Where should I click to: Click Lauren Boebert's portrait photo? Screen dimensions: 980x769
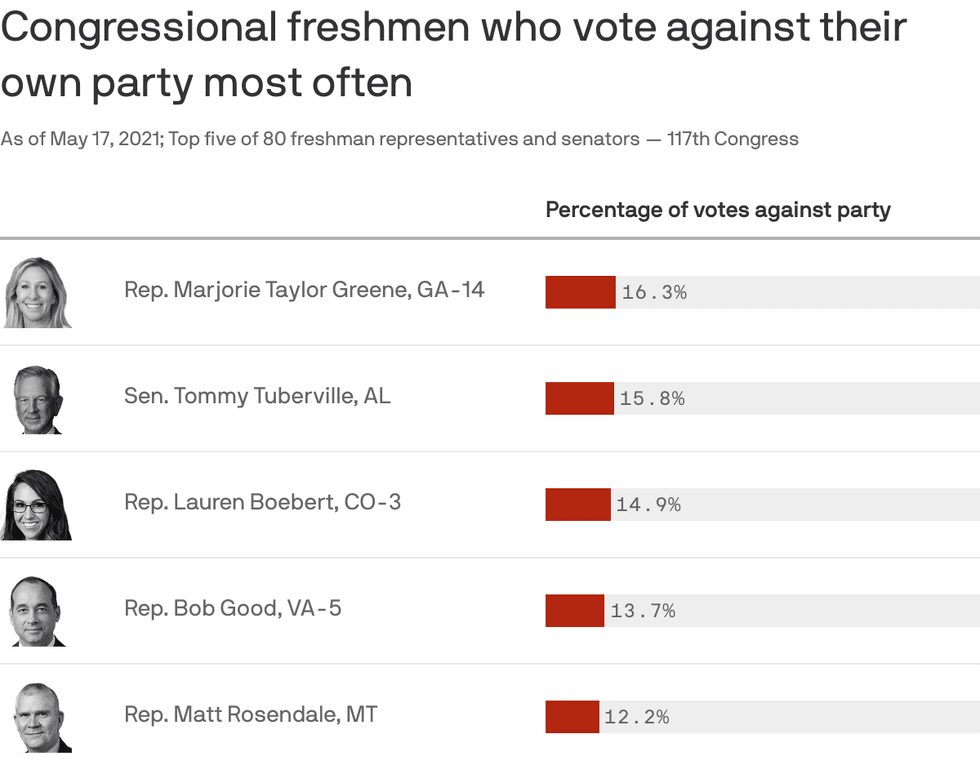click(38, 505)
